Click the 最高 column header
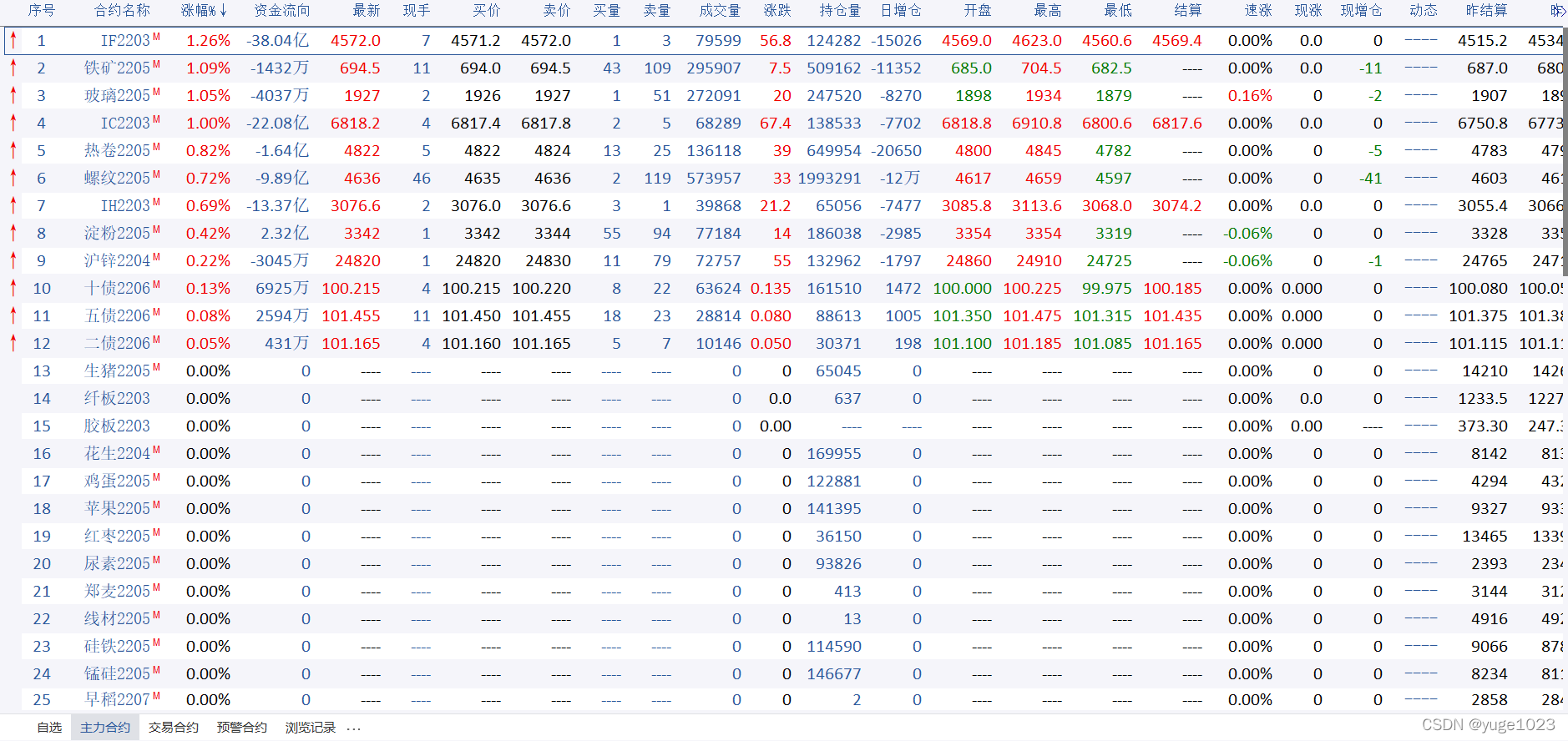 click(x=1048, y=10)
